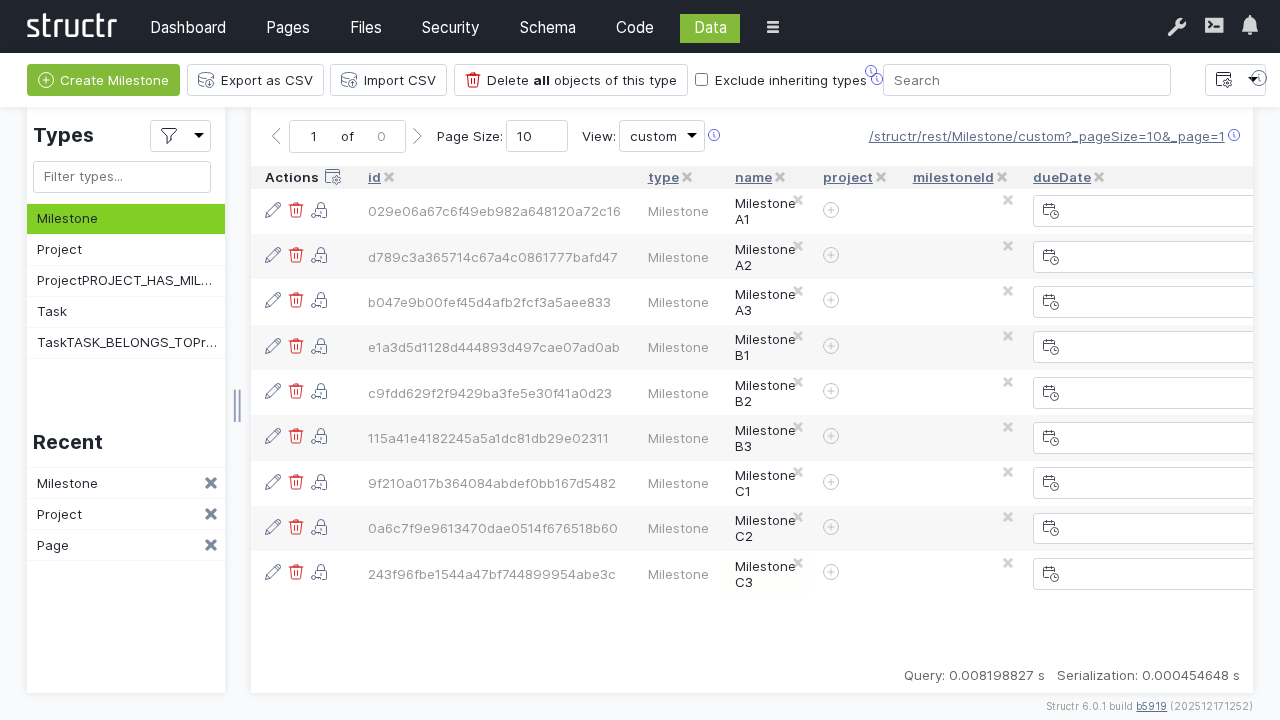Click the column settings icon beside Actions
Viewport: 1280px width, 720px height.
click(333, 177)
